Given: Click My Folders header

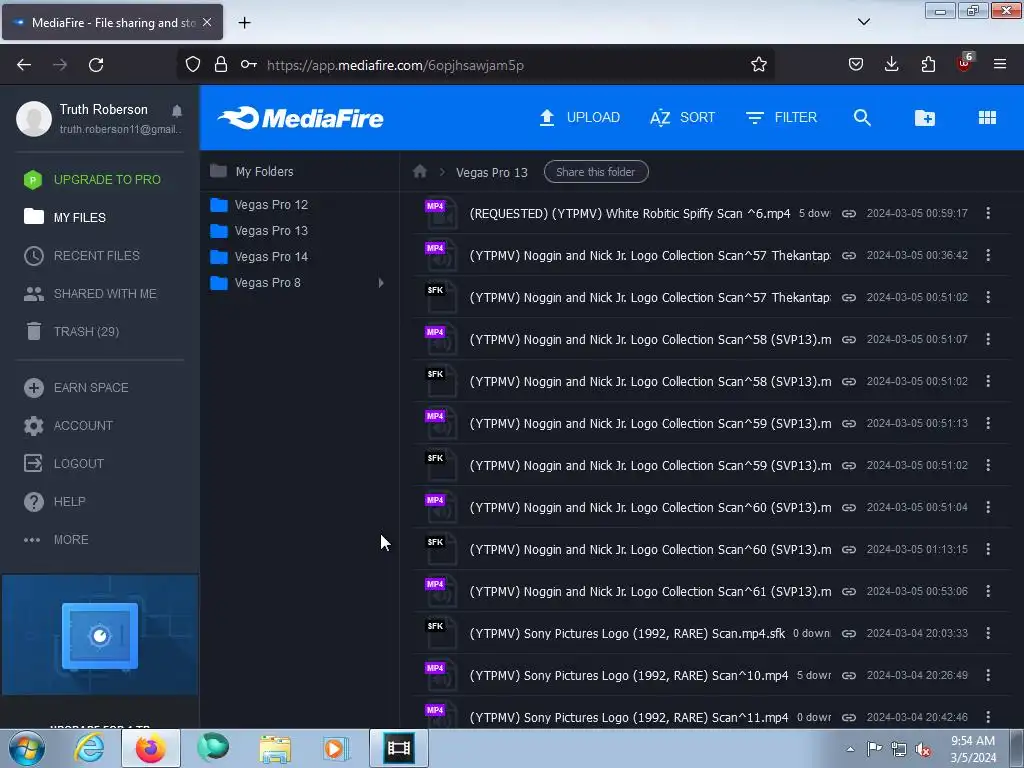Looking at the screenshot, I should (x=252, y=172).
